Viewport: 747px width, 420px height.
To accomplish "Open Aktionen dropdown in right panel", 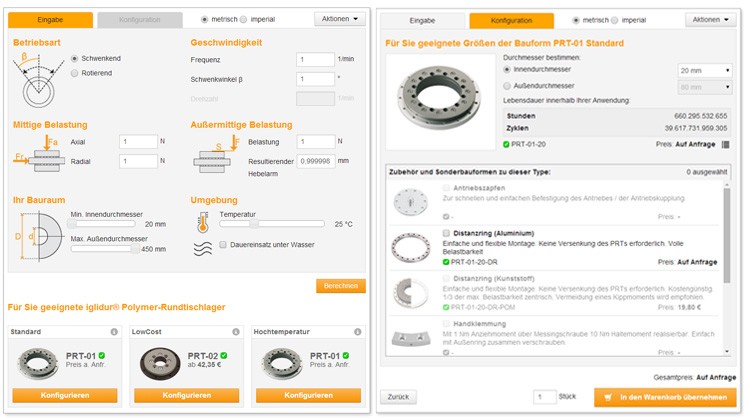I will click(x=711, y=20).
